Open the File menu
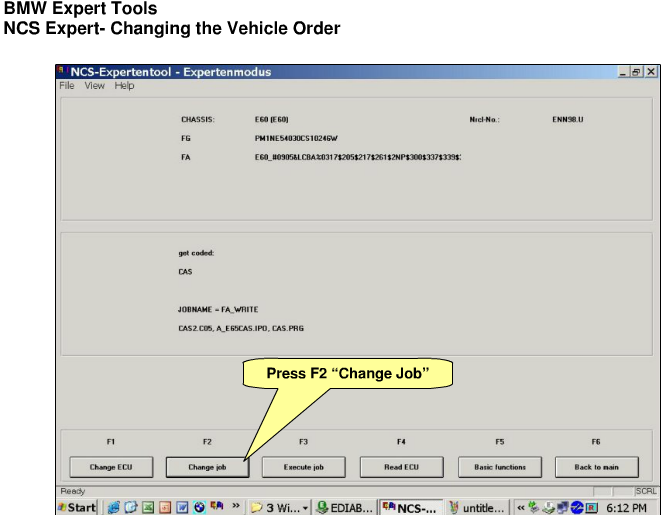The height and width of the screenshot is (515, 661). 67,86
